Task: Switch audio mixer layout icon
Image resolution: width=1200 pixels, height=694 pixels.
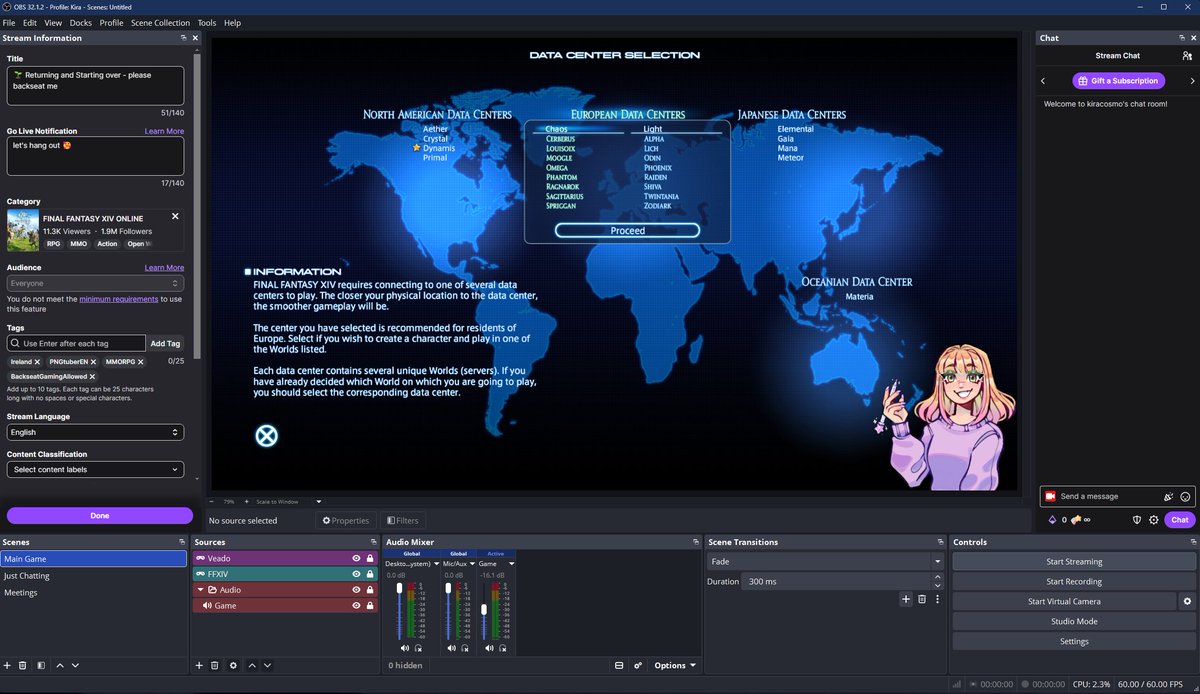Action: tap(619, 665)
